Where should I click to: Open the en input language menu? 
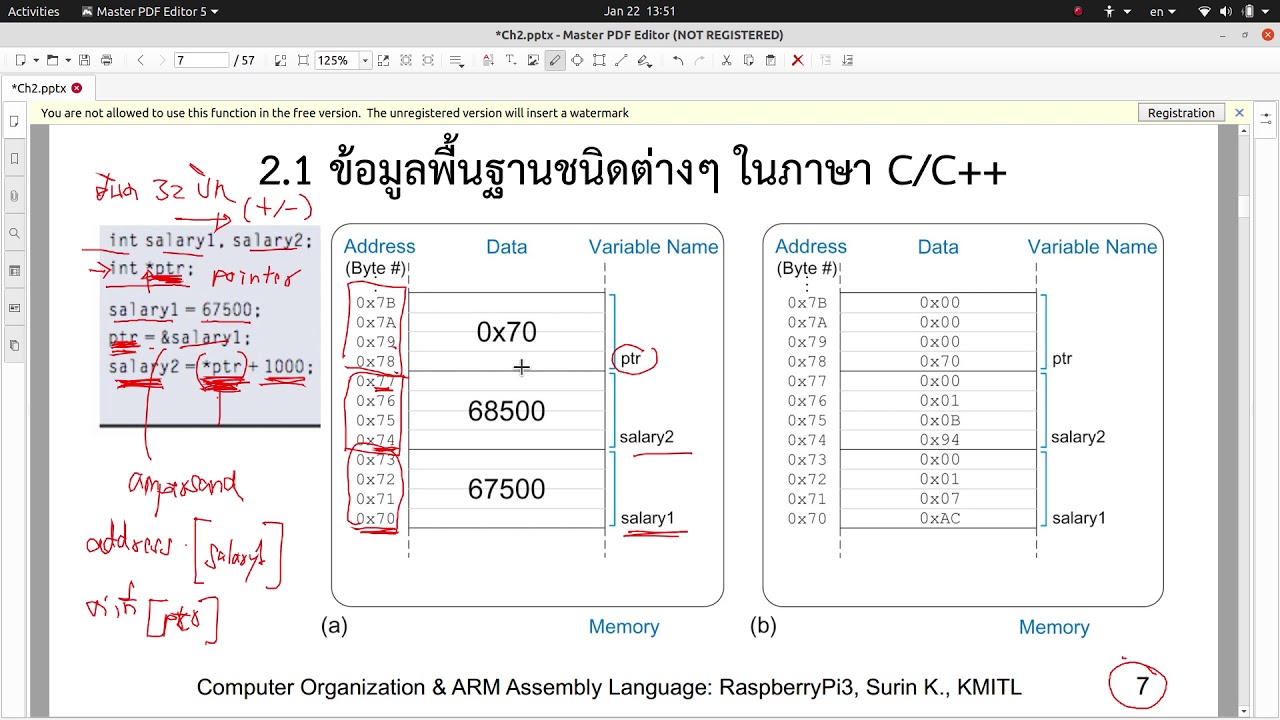(1162, 11)
